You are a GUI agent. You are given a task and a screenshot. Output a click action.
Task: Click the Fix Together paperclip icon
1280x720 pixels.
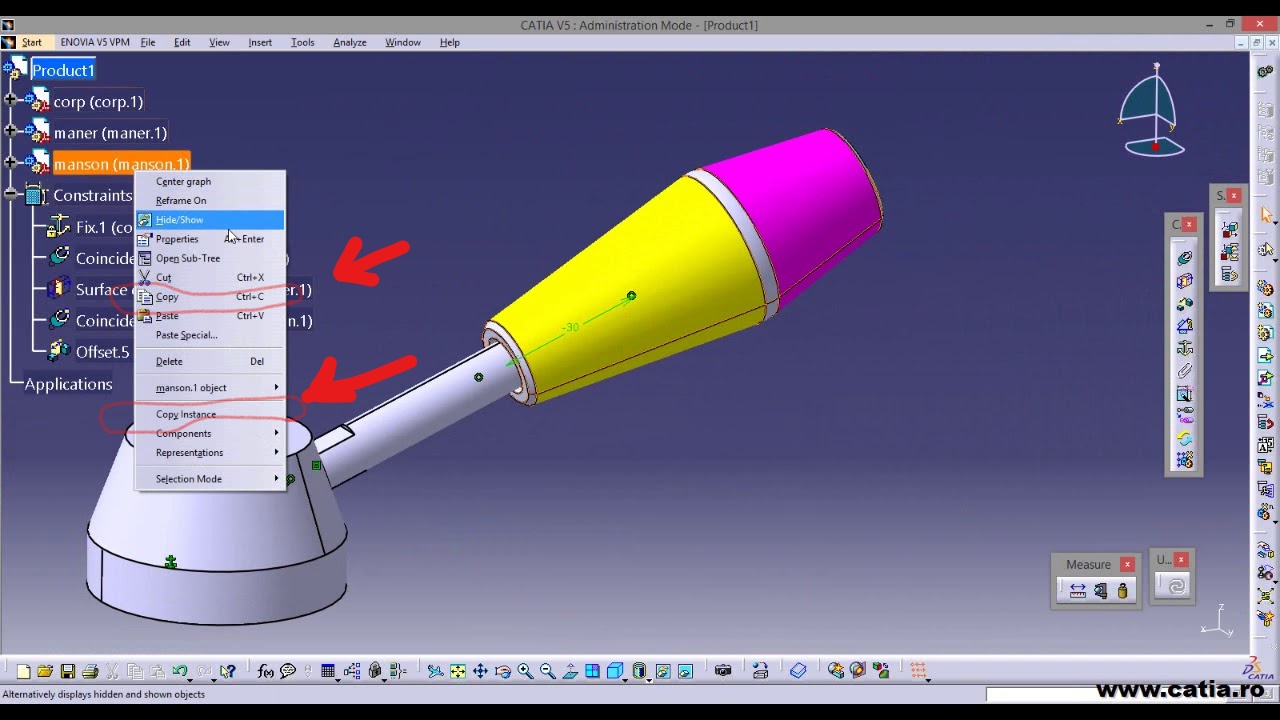point(1185,371)
